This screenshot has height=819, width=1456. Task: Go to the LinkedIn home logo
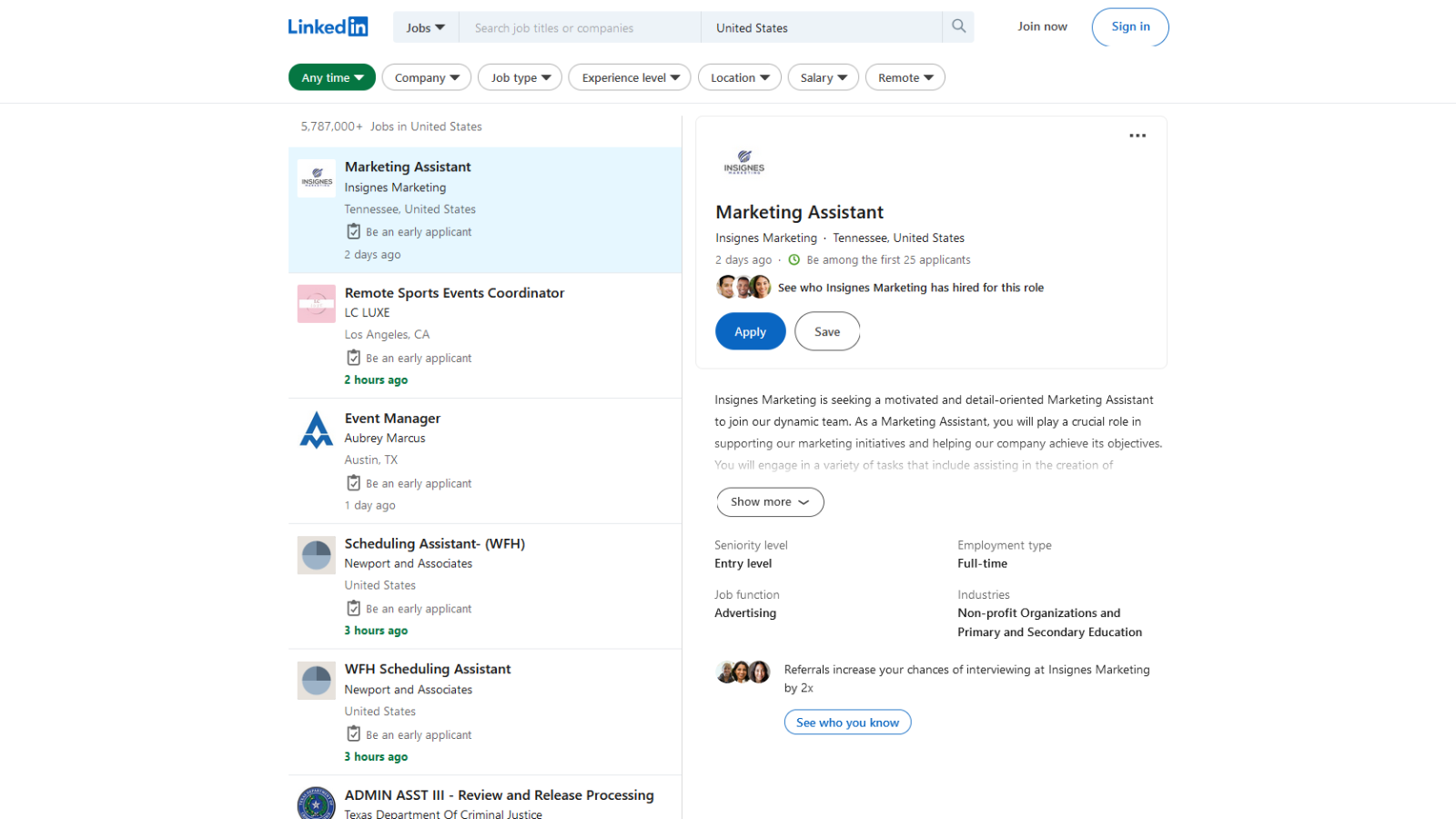click(328, 26)
